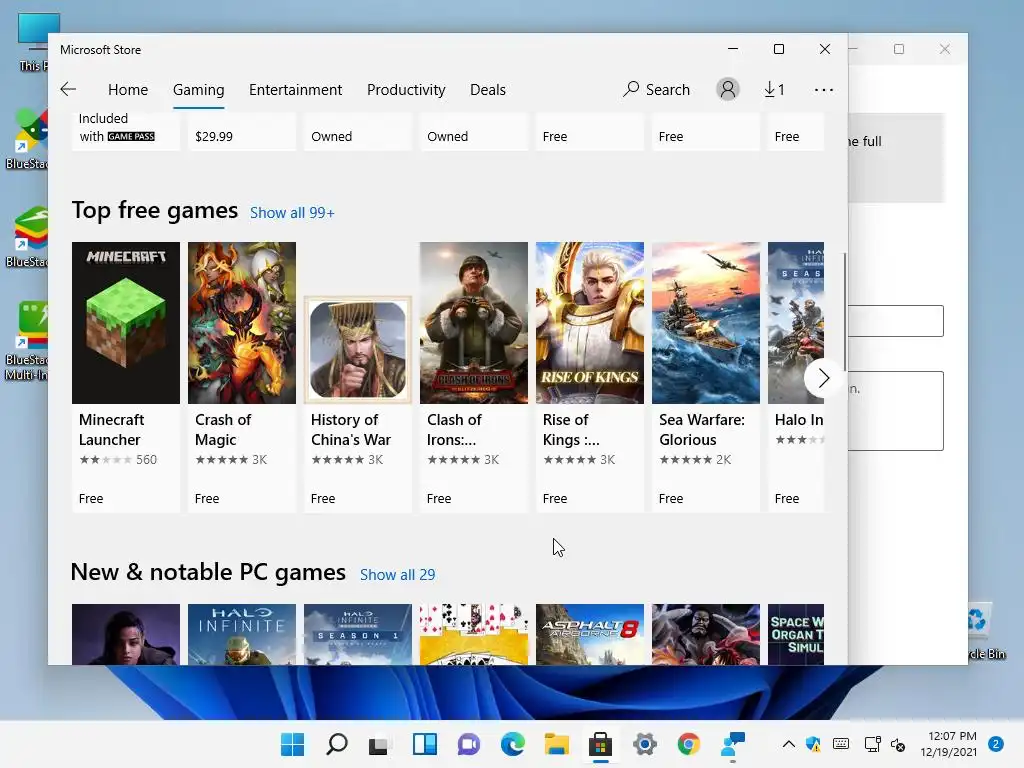Click the lower text box in background window
The width and height of the screenshot is (1024, 768).
895,411
